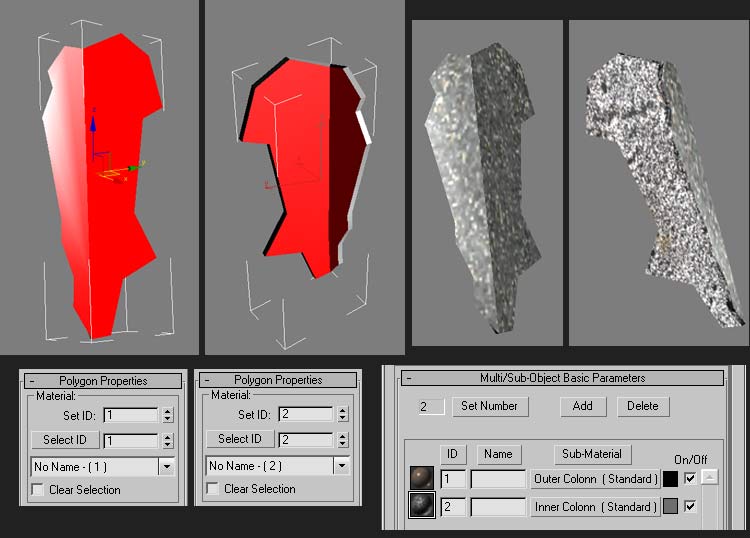
Task: Click the black Outer Colonn color swatch
Action: click(x=670, y=479)
